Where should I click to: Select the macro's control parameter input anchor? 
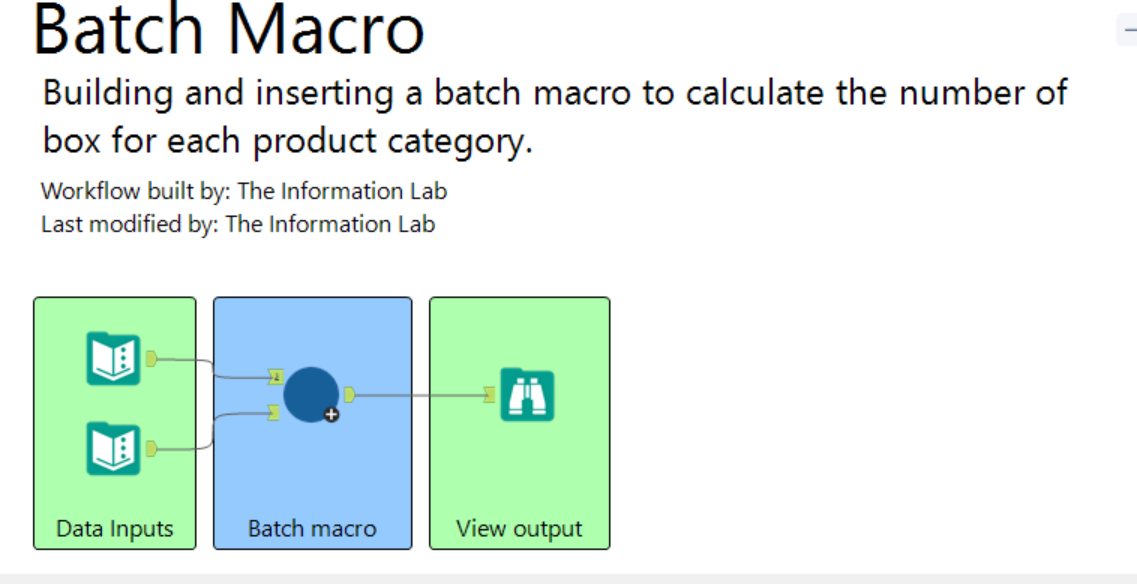click(x=275, y=377)
